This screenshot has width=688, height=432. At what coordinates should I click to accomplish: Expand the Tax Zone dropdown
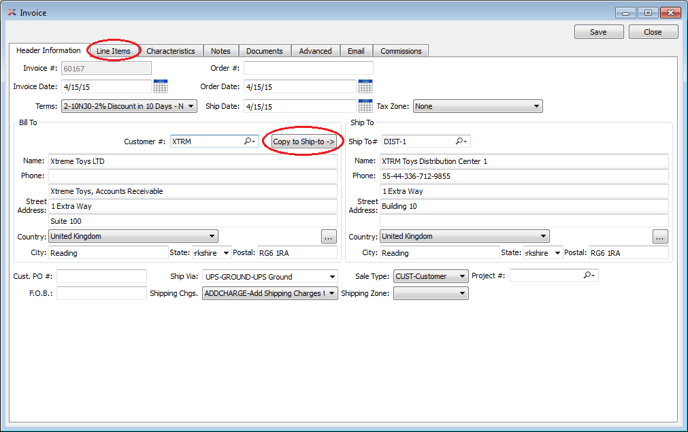(536, 106)
